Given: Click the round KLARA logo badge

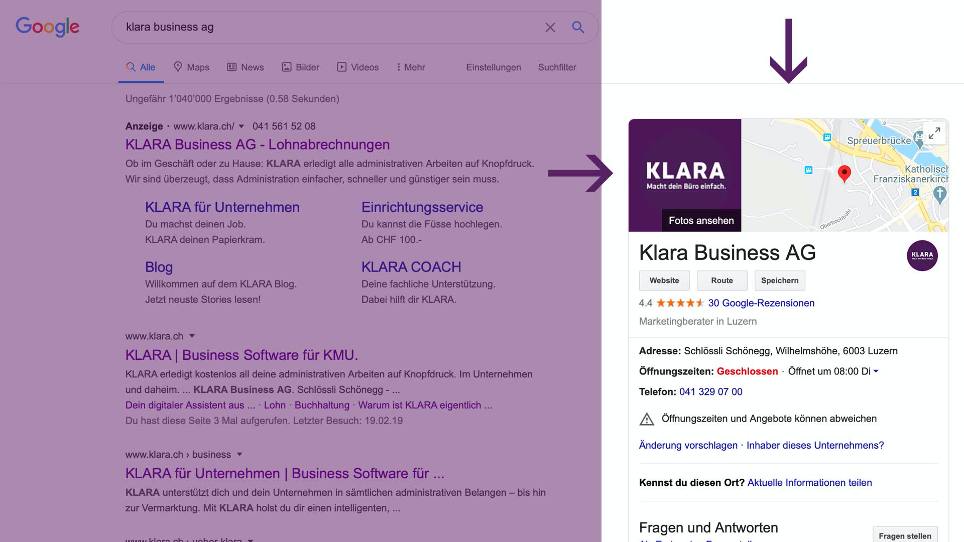Looking at the screenshot, I should click(922, 255).
